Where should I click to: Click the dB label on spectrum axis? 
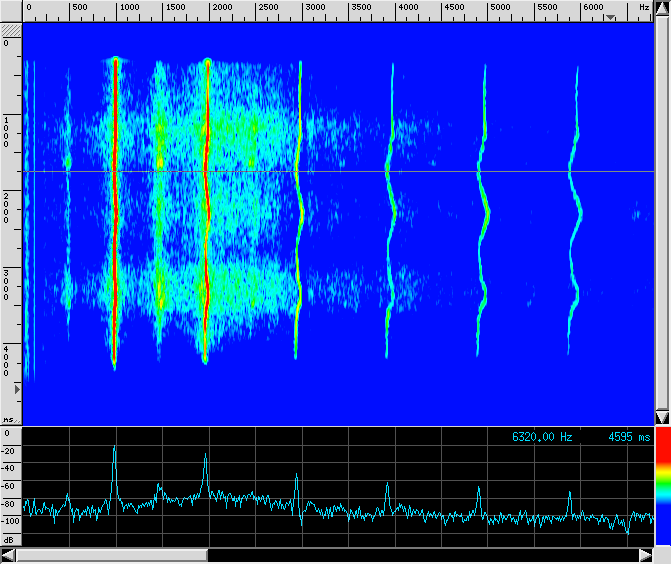9,539
